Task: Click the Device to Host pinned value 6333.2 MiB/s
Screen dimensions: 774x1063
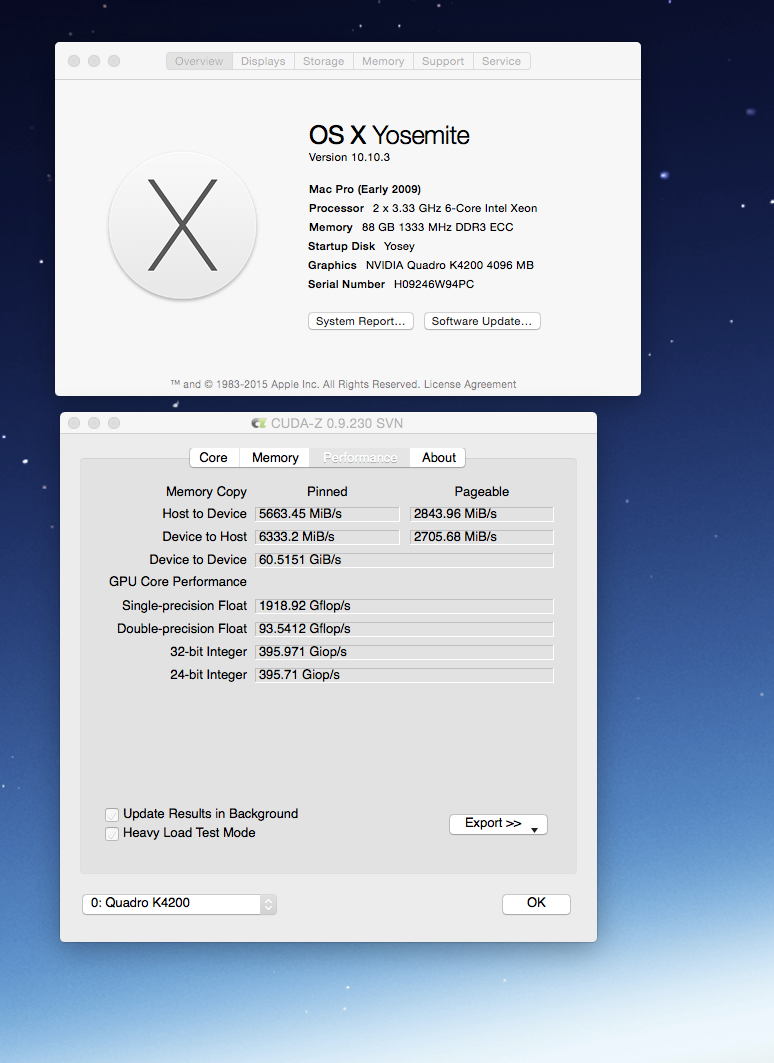Action: point(327,537)
